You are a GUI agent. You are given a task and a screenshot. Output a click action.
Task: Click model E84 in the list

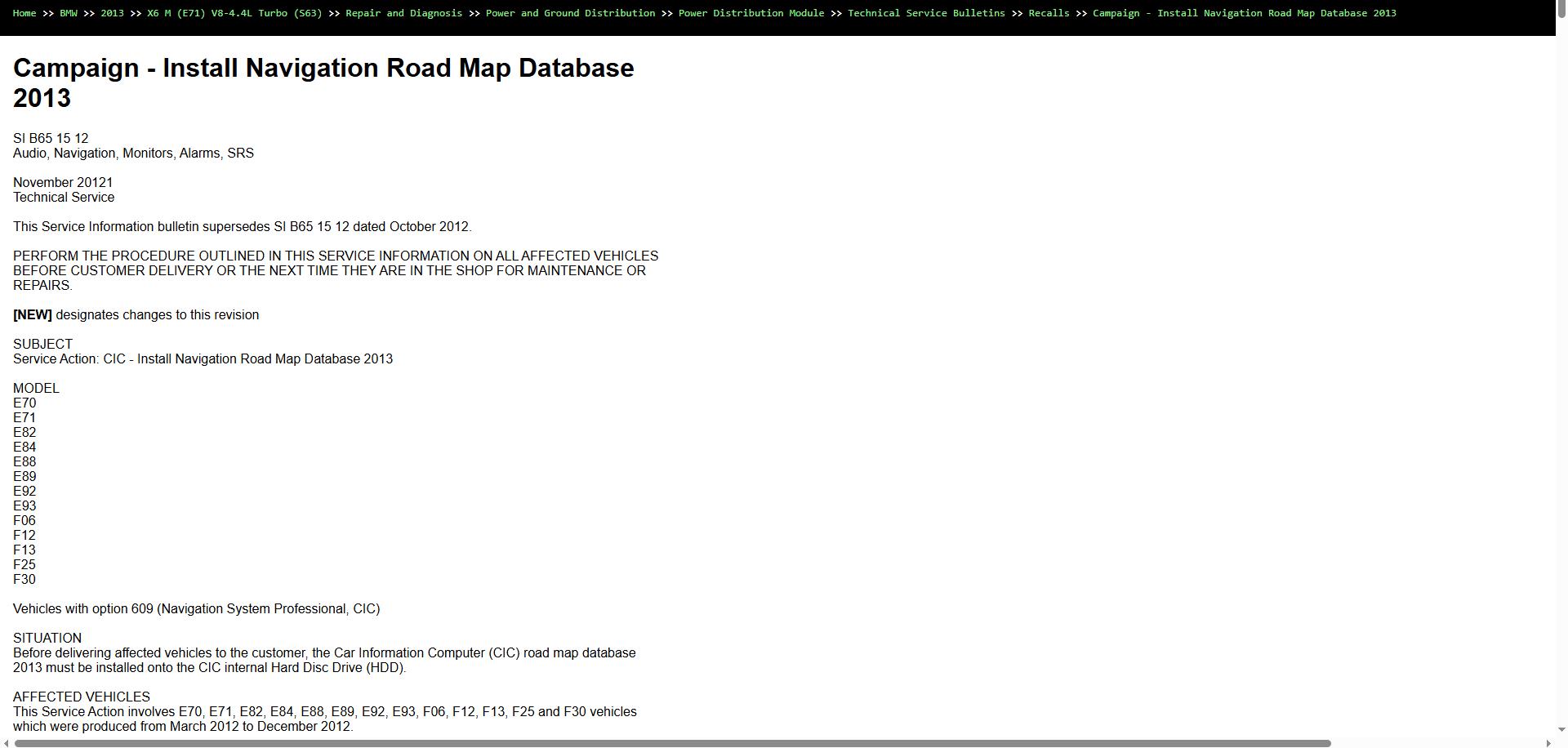(x=24, y=447)
